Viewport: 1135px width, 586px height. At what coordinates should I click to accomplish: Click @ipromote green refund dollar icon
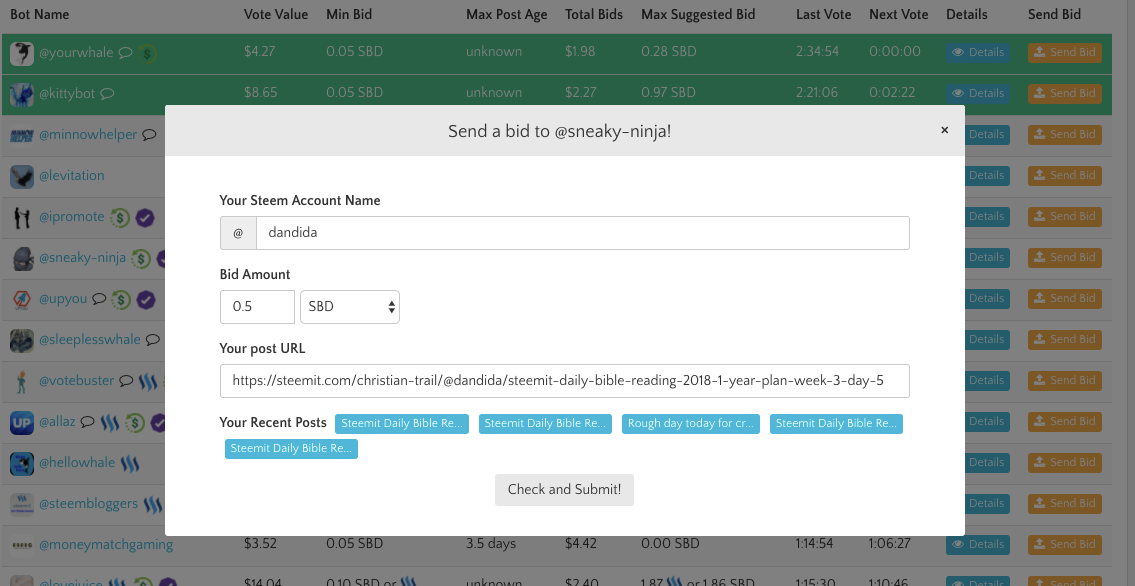tap(120, 217)
